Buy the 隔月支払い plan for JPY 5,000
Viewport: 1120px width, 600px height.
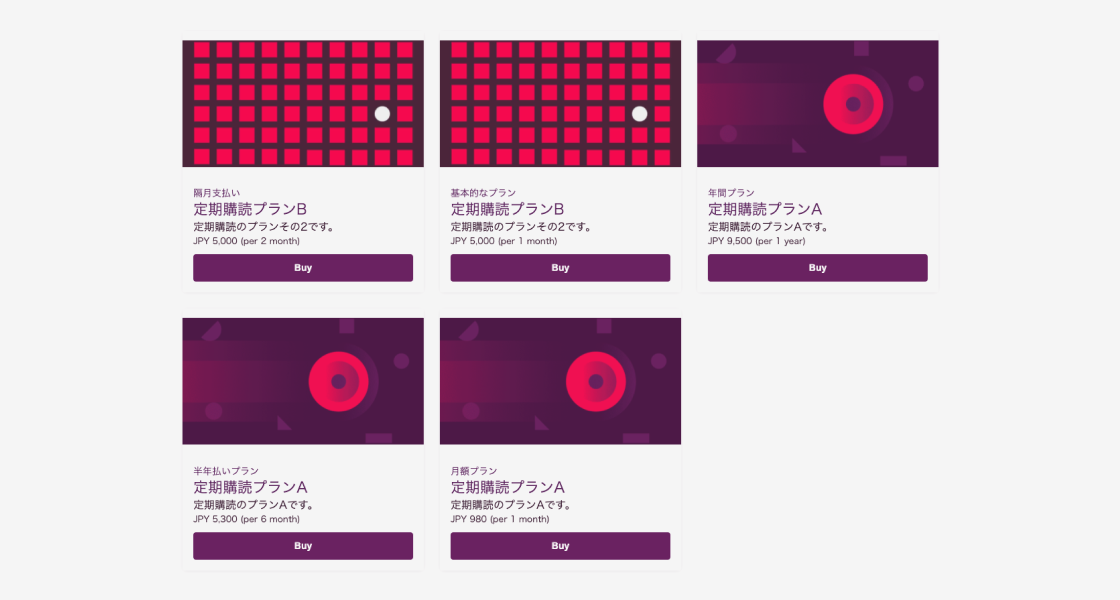tap(303, 268)
